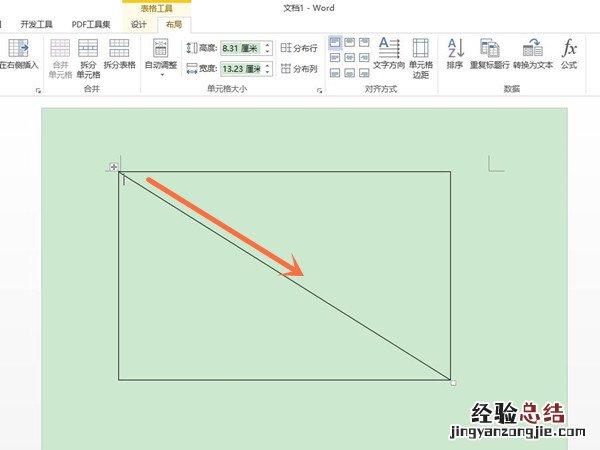Select table via the move handle
The image size is (600, 450).
point(114,167)
